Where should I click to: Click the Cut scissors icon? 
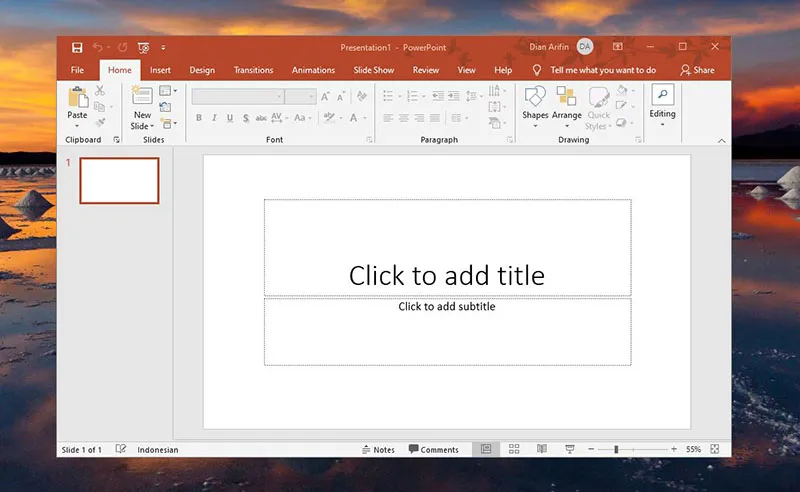pos(100,91)
